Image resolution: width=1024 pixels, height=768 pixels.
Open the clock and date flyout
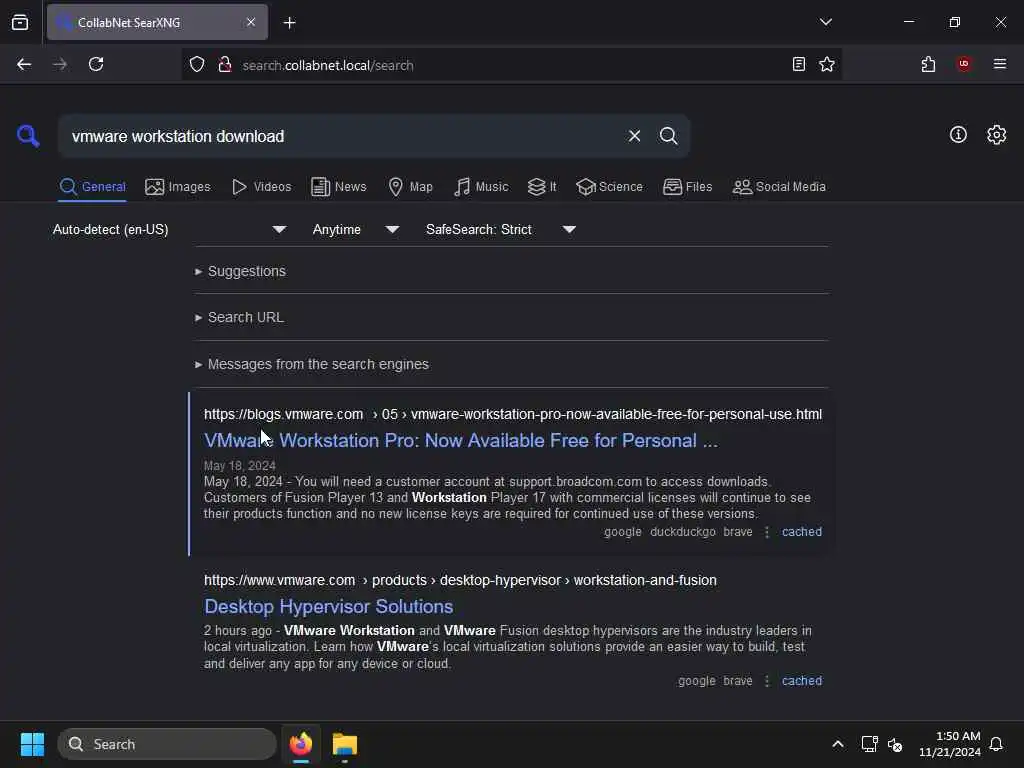tap(950, 744)
